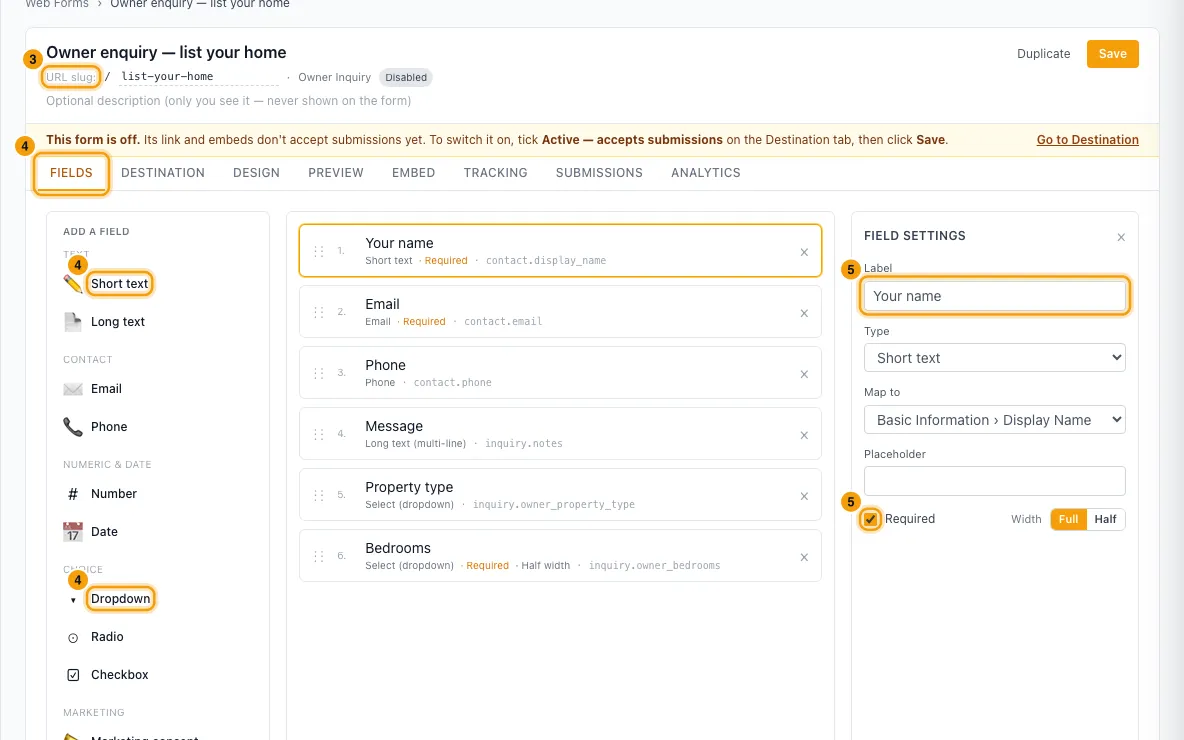This screenshot has height=740, width=1184.
Task: Close the Field Settings panel
Action: pos(1121,237)
